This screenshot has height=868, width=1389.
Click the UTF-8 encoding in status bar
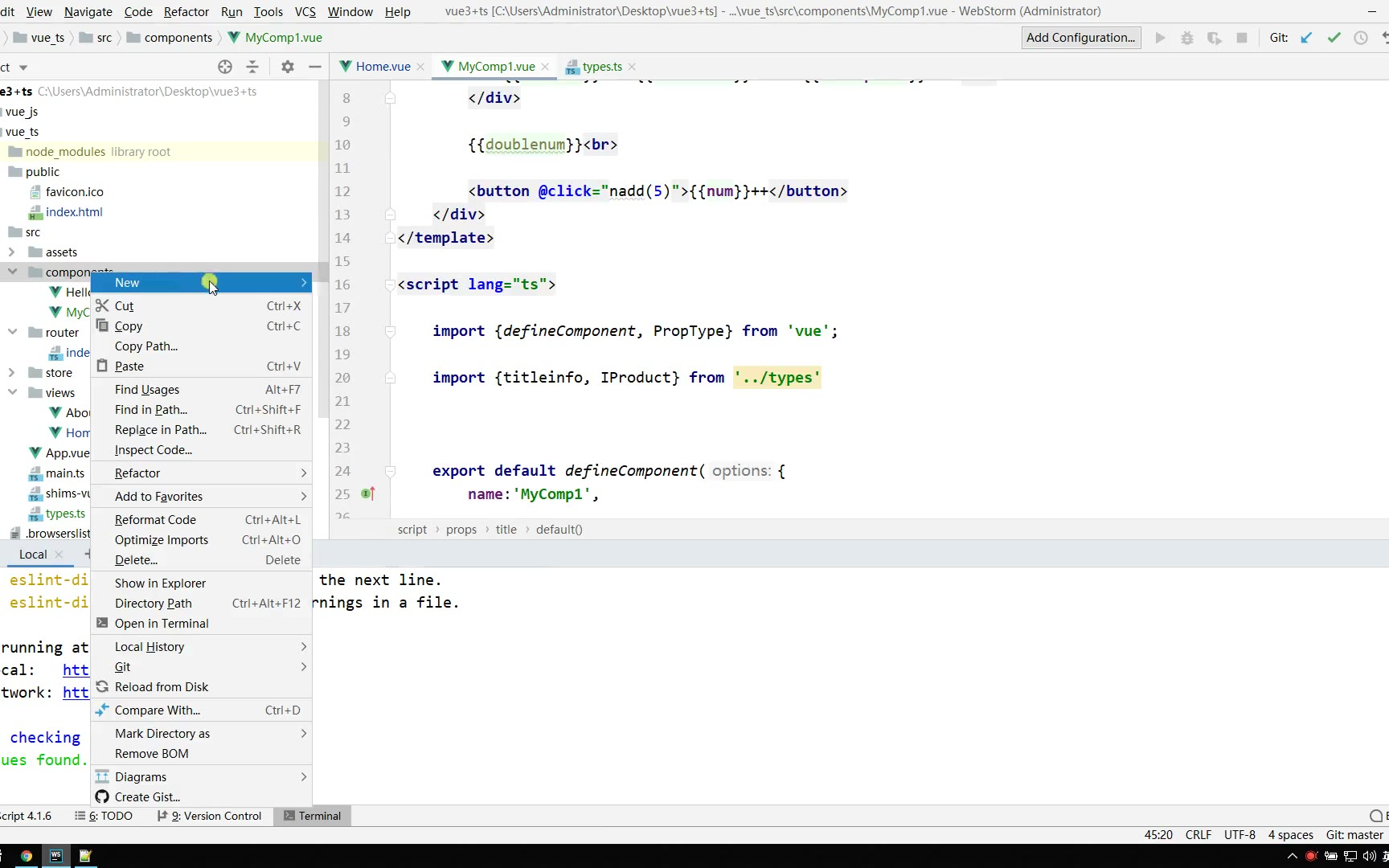tap(1239, 835)
